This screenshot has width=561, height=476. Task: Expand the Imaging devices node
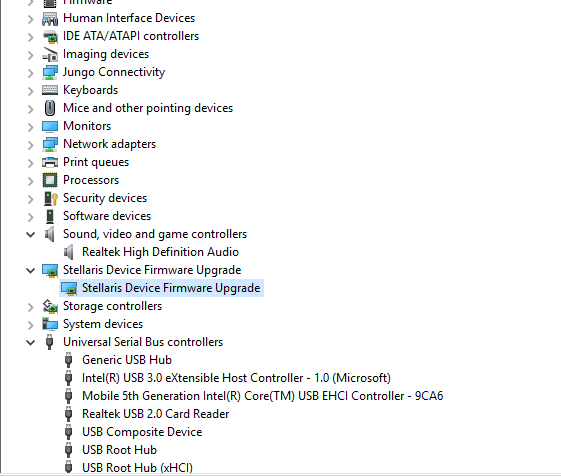pyautogui.click(x=31, y=55)
